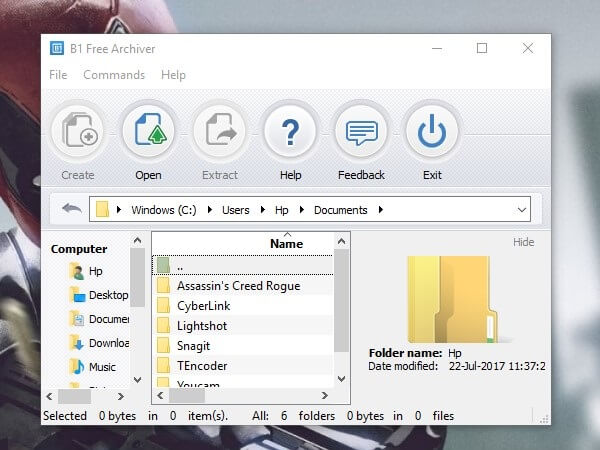The height and width of the screenshot is (450, 600).
Task: Click the B1 Free Archiver title icon
Action: pyautogui.click(x=57, y=49)
